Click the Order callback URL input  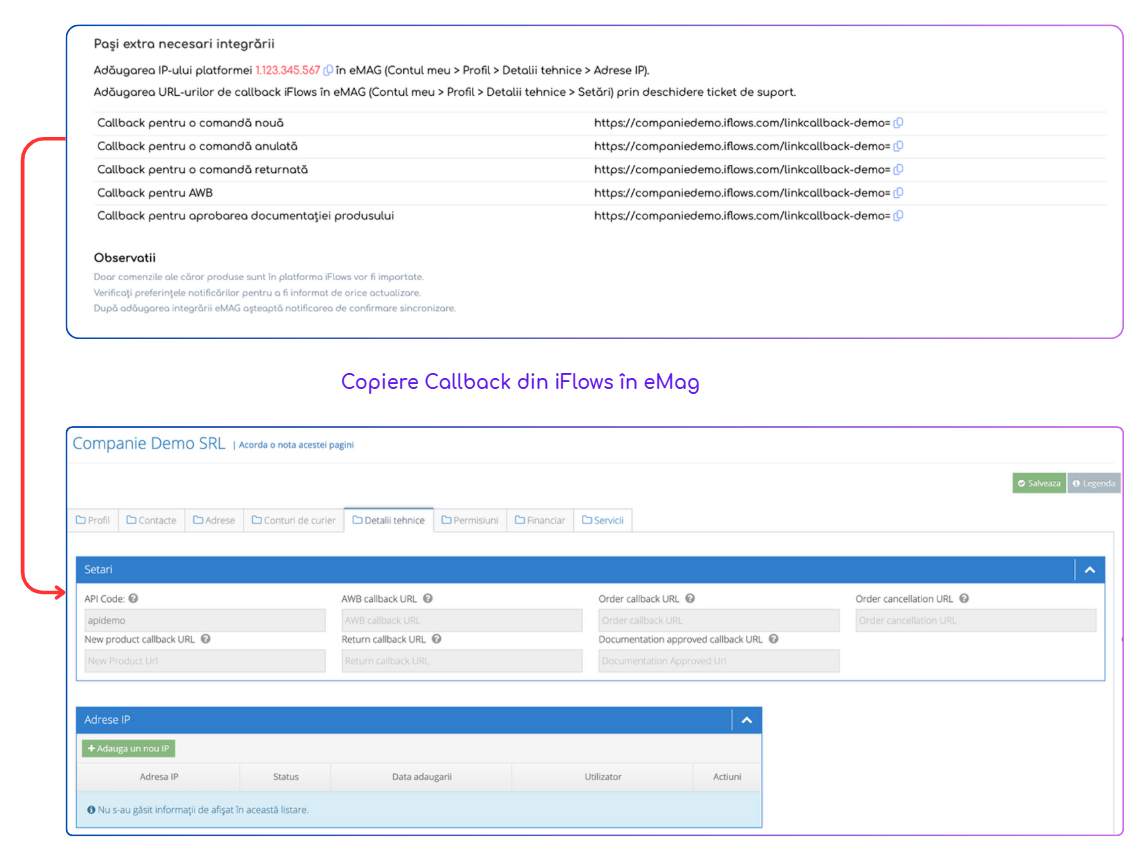pyautogui.click(x=719, y=621)
